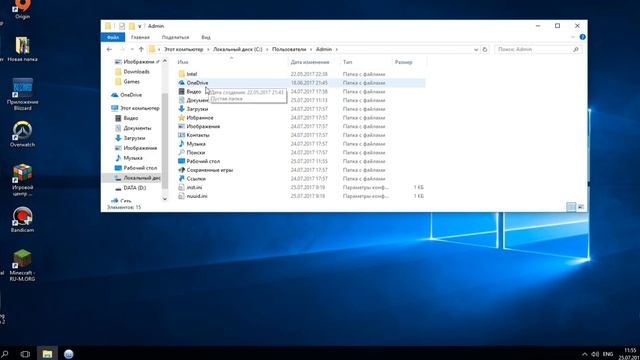Switch to details view layout icon
Viewport: 640px width, 360px height.
(x=571, y=207)
